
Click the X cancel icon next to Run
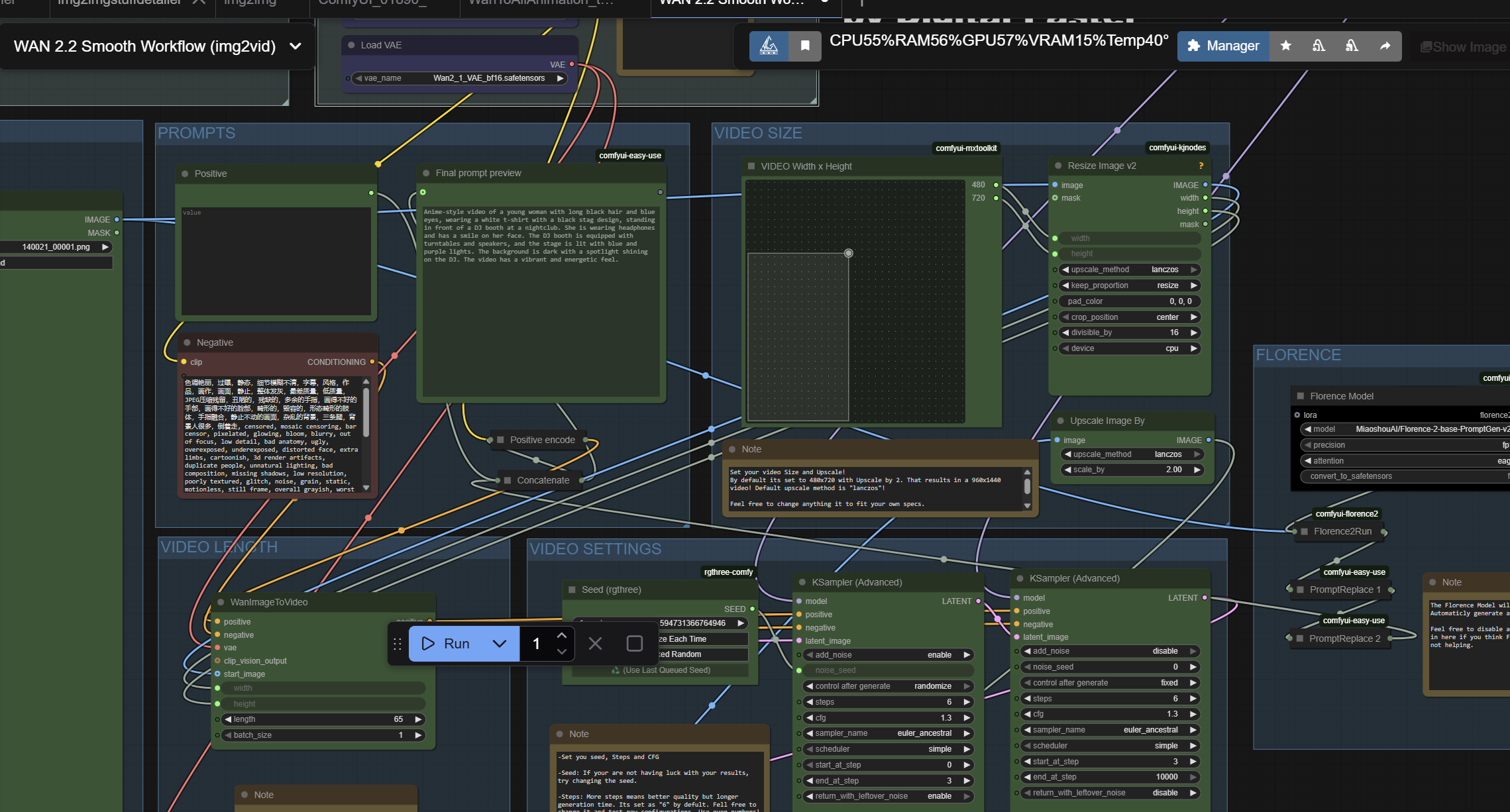click(x=595, y=643)
